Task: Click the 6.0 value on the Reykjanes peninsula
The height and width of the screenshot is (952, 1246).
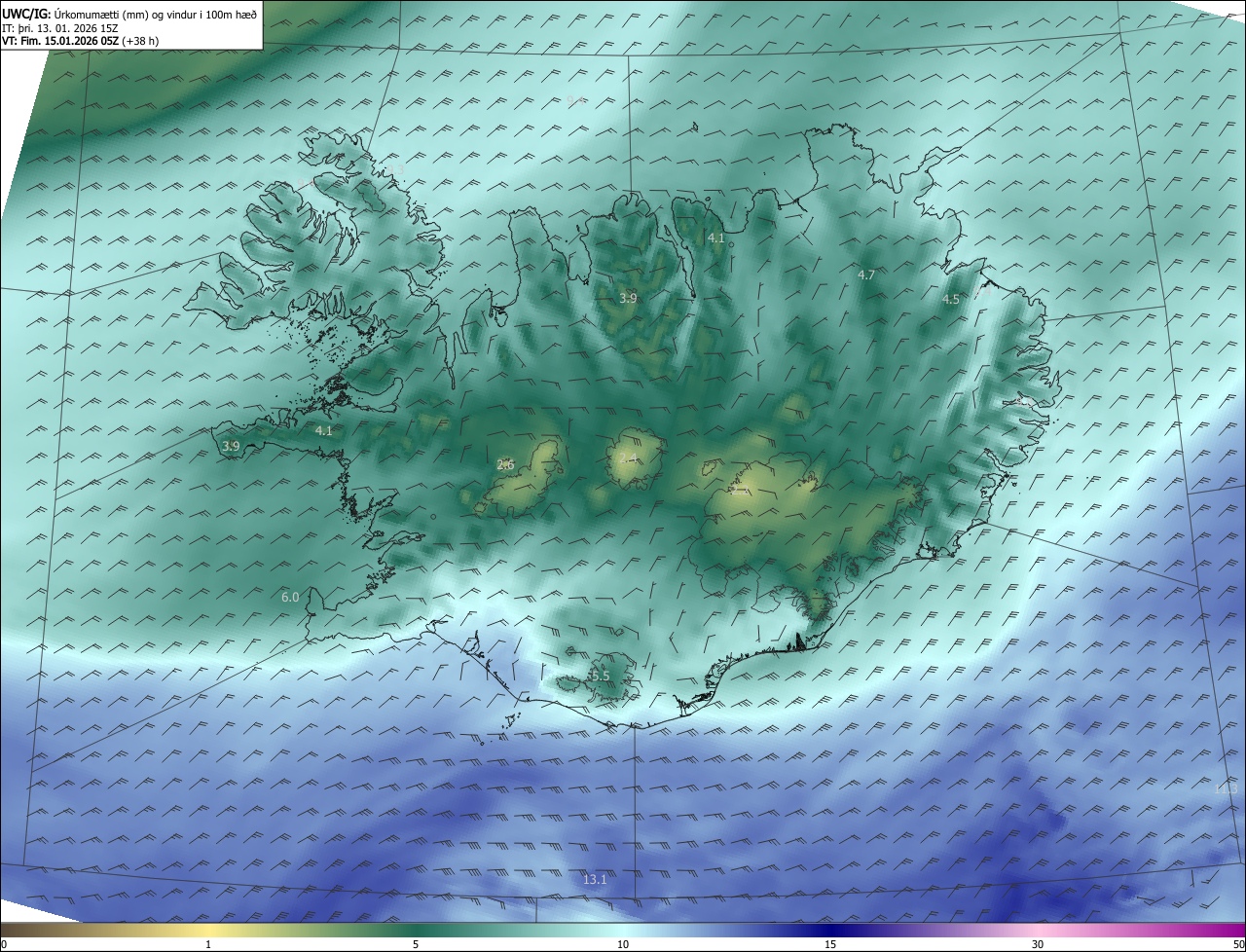Action: (x=290, y=597)
